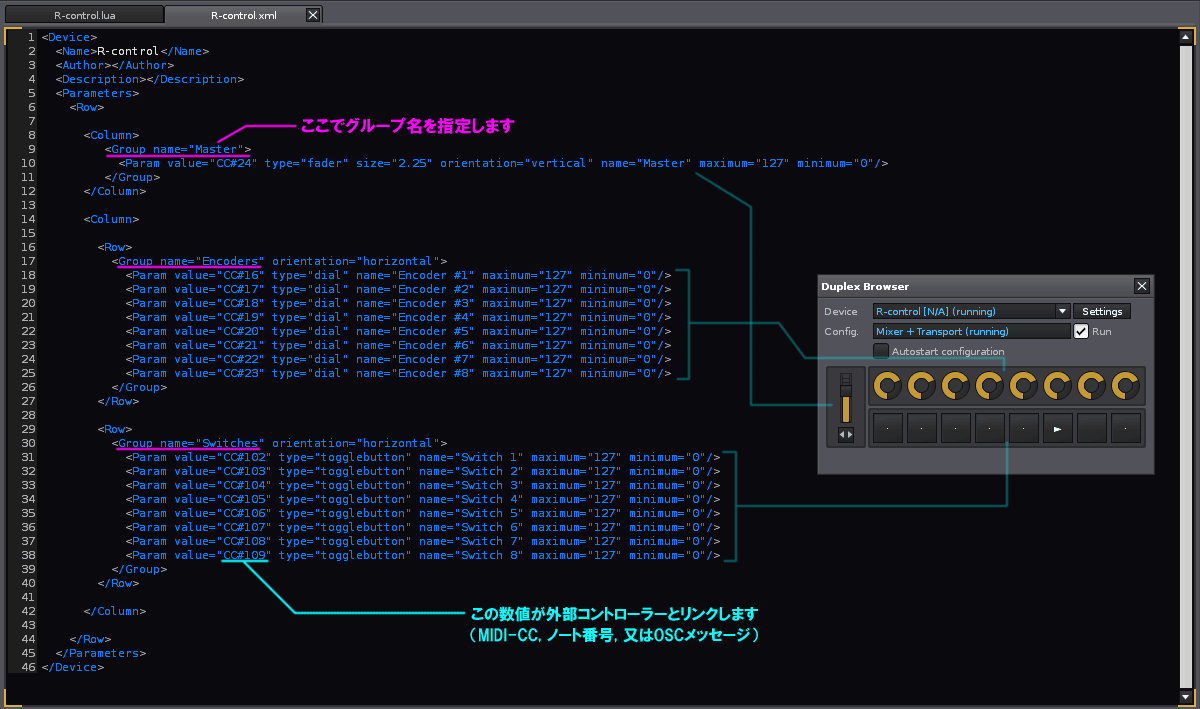Click the second switch button pad
Screen dimensions: 1200x709
coord(921,427)
